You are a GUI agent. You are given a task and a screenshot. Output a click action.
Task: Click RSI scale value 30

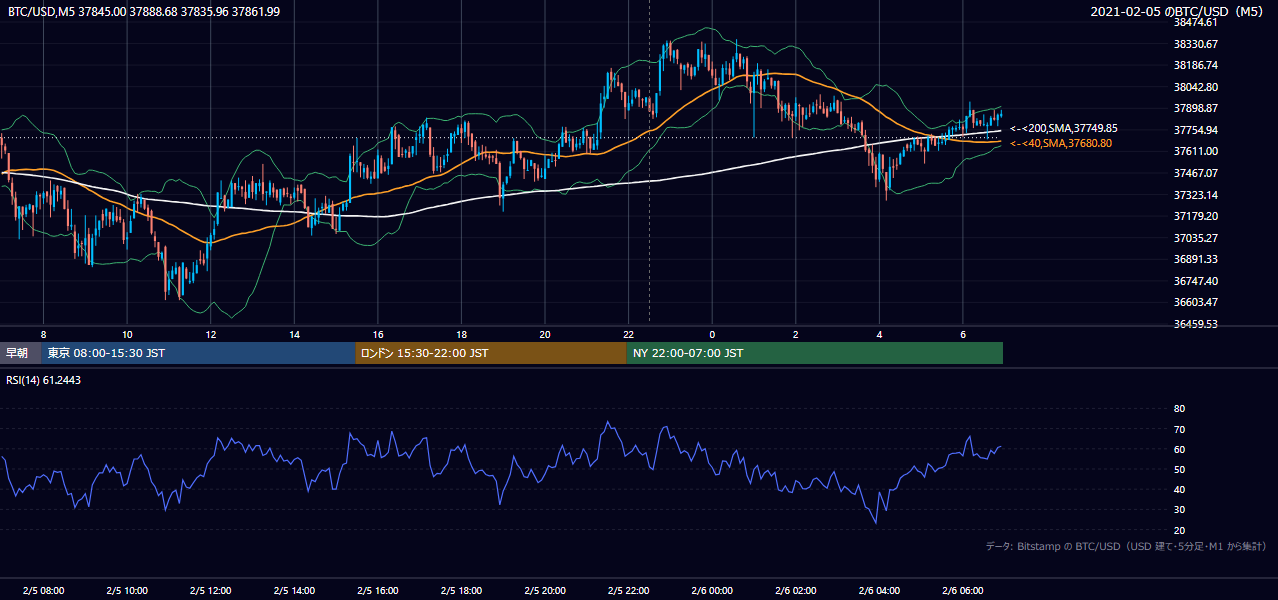coord(1179,510)
